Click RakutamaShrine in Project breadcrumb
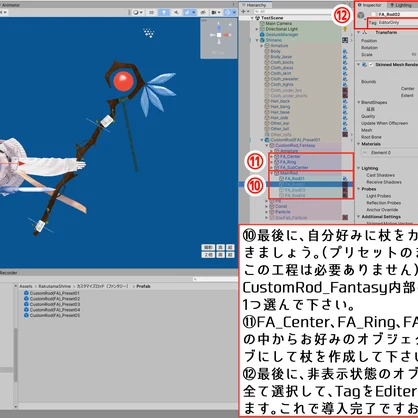 click(55, 286)
